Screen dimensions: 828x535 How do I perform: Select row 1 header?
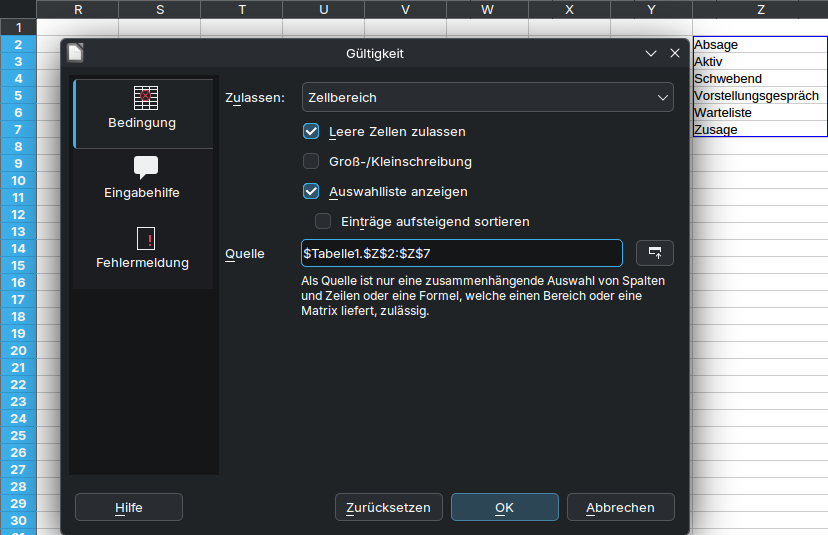[18, 27]
